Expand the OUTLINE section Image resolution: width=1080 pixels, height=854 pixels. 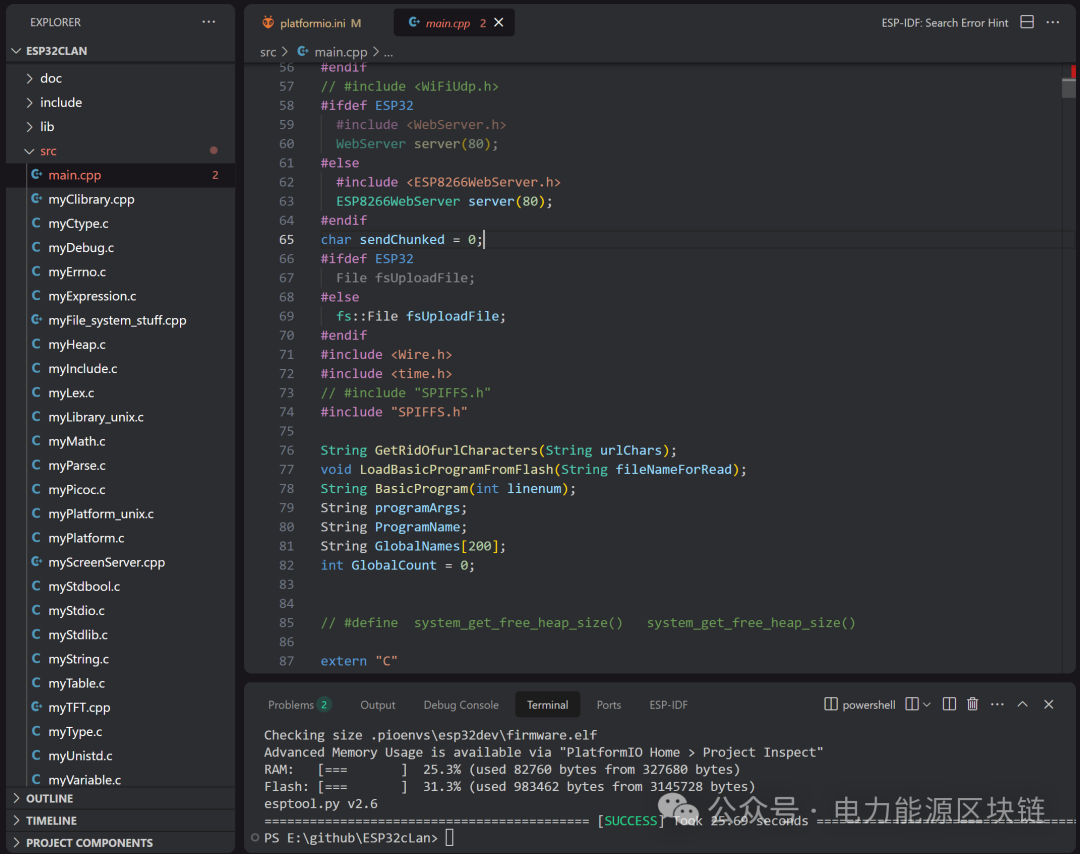pos(49,798)
